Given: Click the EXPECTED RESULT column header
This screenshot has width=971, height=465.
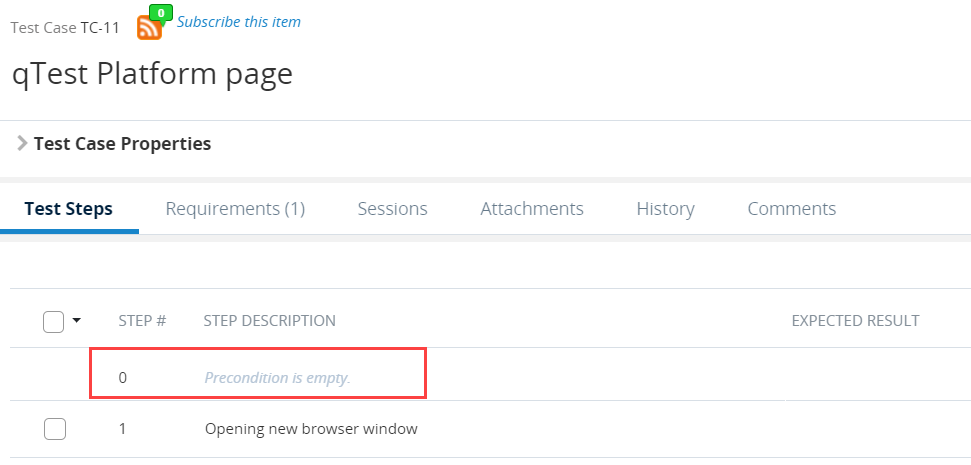Looking at the screenshot, I should click(855, 321).
